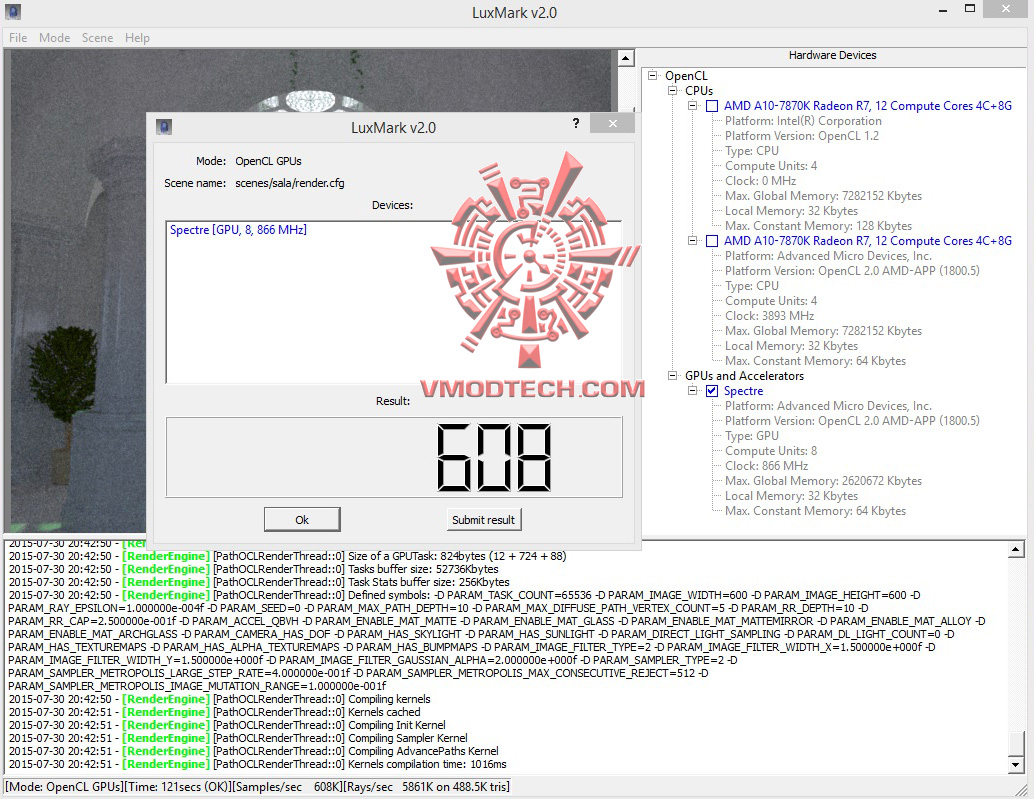Select the CPUs tree label
The image size is (1034, 799).
point(699,90)
